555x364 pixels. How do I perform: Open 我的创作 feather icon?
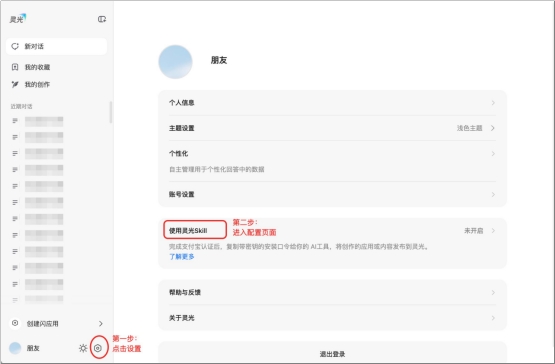click(x=15, y=84)
